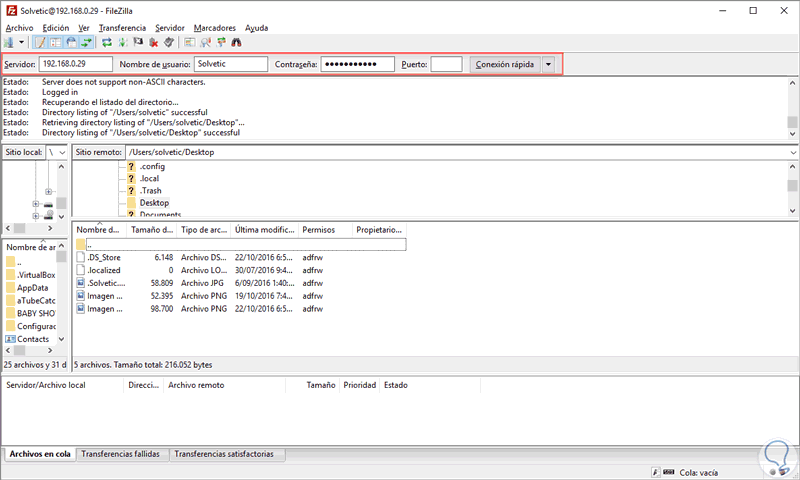Click the Servidor address field
The image size is (800, 480).
click(x=76, y=64)
